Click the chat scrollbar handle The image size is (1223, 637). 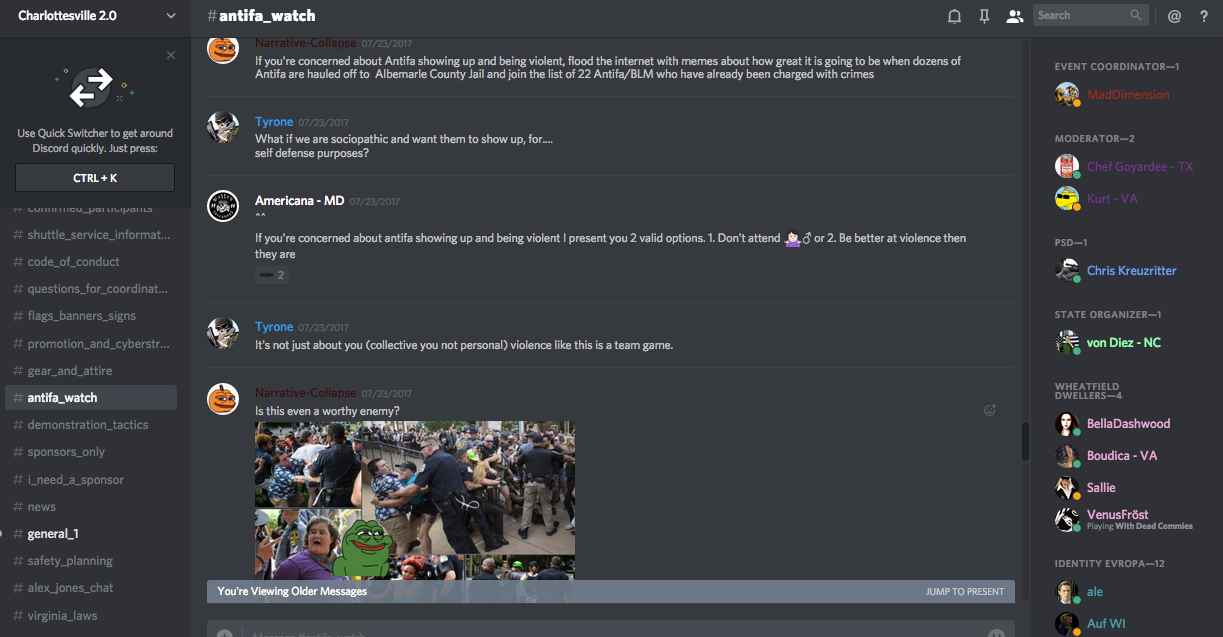[x=1025, y=441]
